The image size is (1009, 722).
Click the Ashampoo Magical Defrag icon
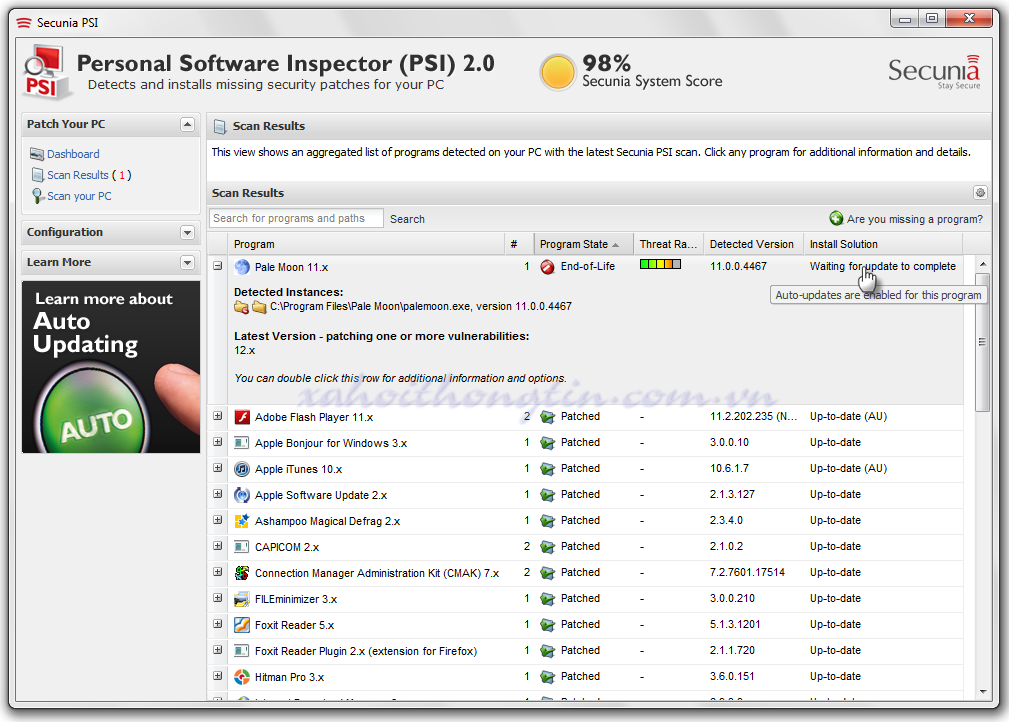pyautogui.click(x=242, y=521)
